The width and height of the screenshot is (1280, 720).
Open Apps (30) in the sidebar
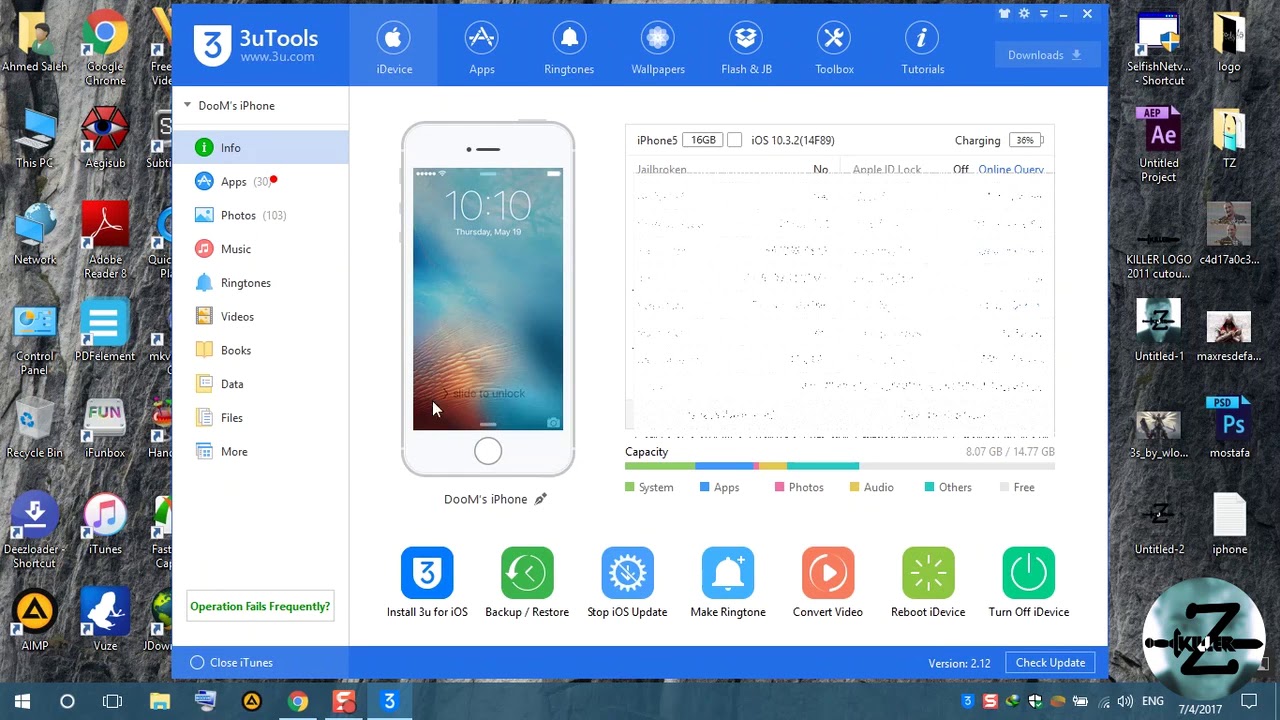click(260, 181)
